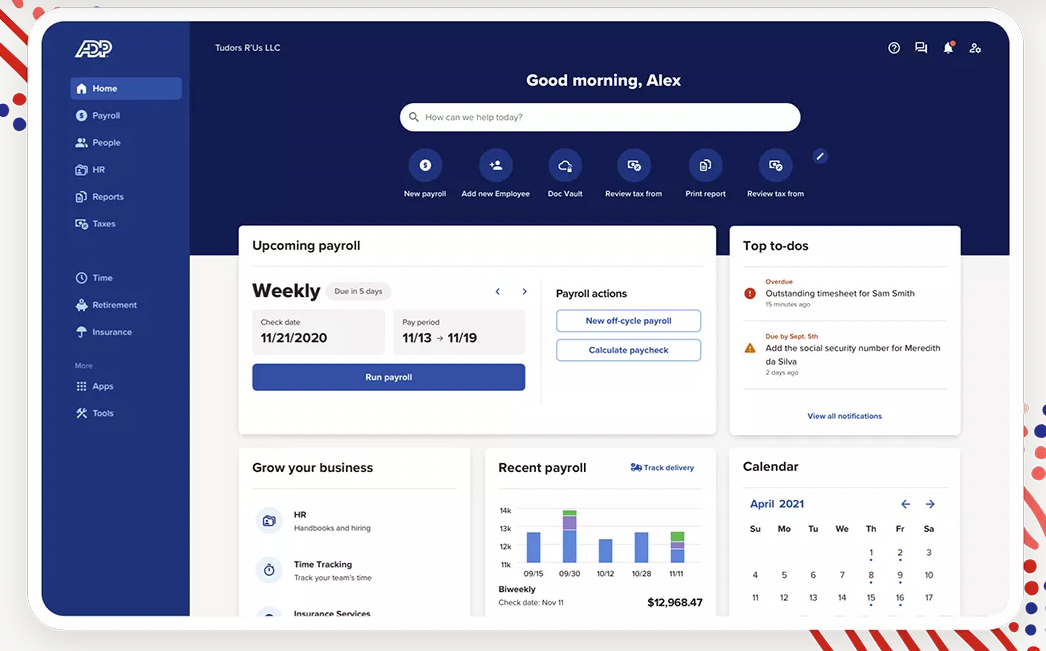This screenshot has height=651, width=1046.
Task: Click the Run payroll button
Action: point(388,377)
